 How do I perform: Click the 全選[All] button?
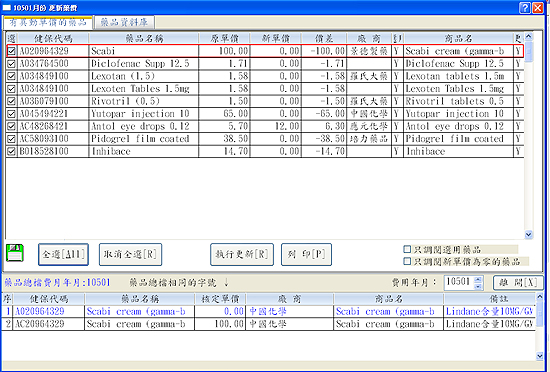[x=63, y=254]
